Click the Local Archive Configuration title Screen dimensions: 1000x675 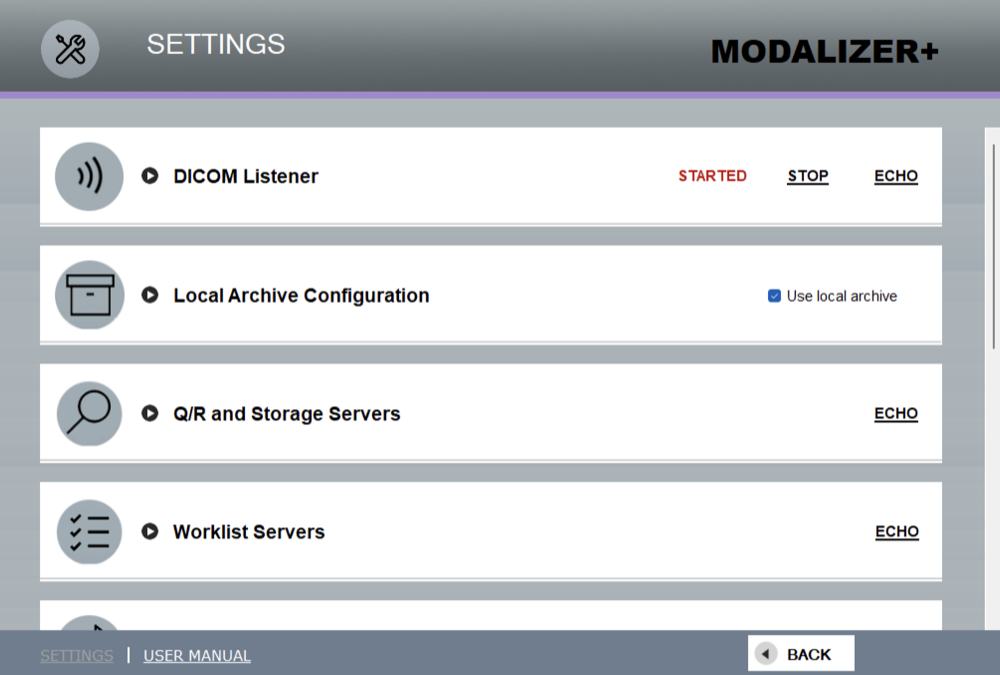point(301,295)
